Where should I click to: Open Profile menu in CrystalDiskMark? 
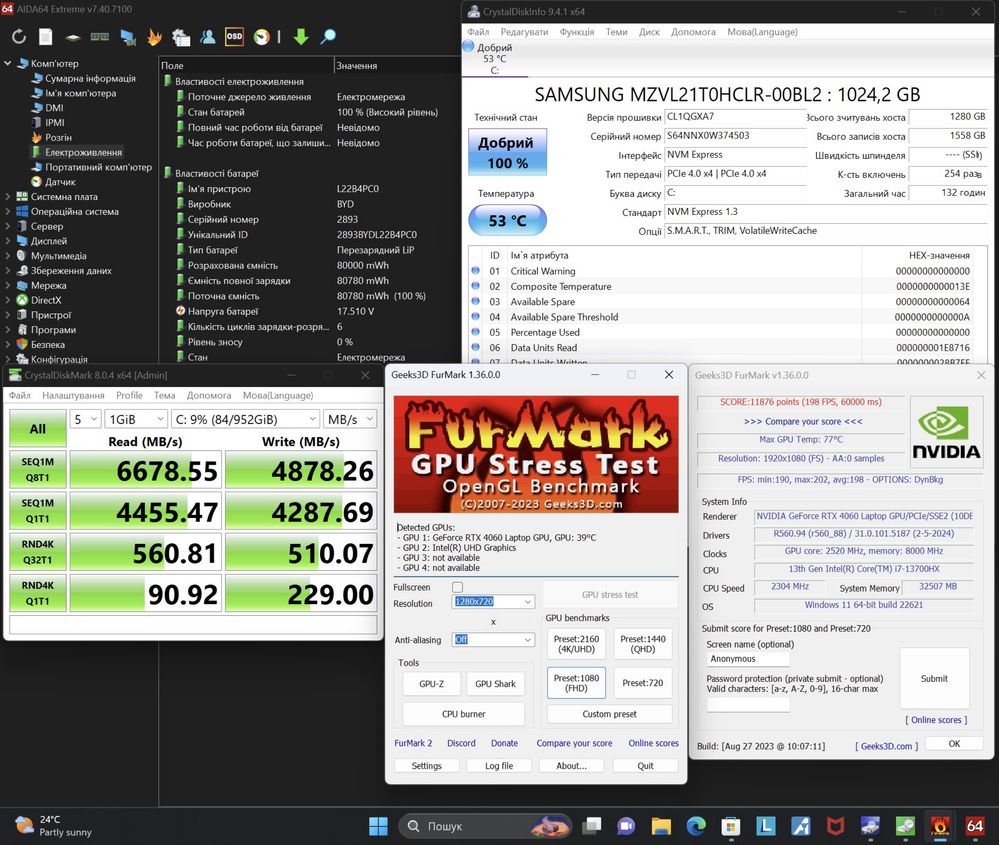click(129, 395)
